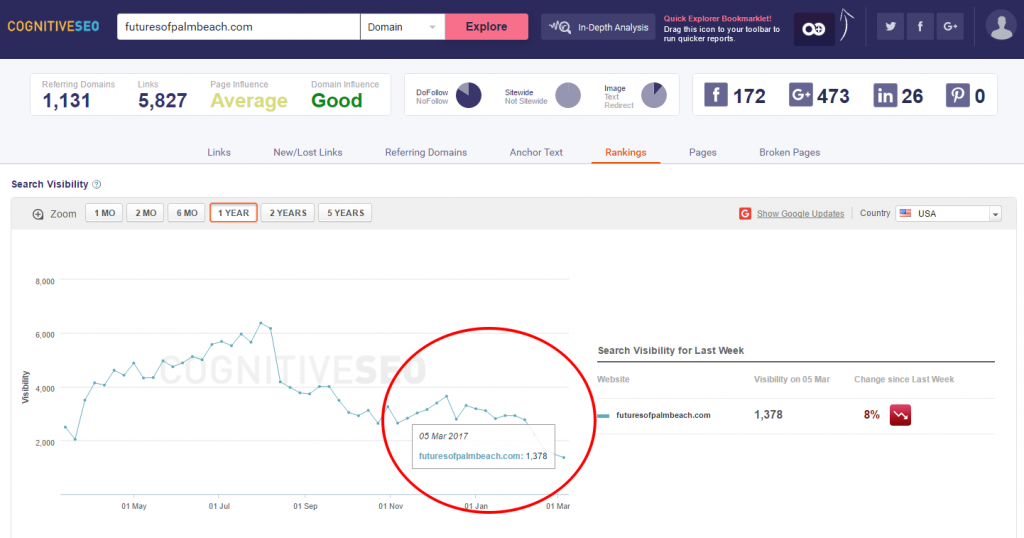1024x538 pixels.
Task: Click the DoFollow pie chart
Action: click(x=468, y=95)
